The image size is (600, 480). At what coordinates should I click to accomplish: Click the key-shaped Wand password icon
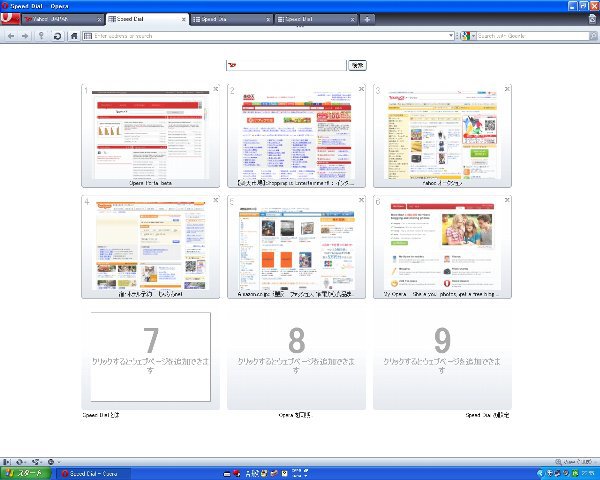pyautogui.click(x=41, y=36)
